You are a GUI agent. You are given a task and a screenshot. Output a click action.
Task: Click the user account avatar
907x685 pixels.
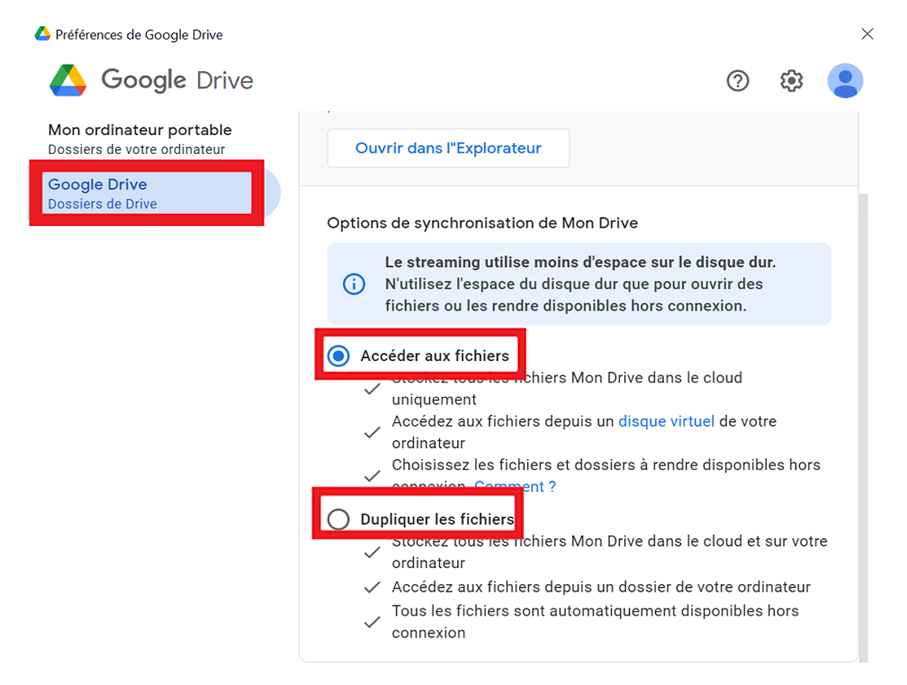click(845, 80)
